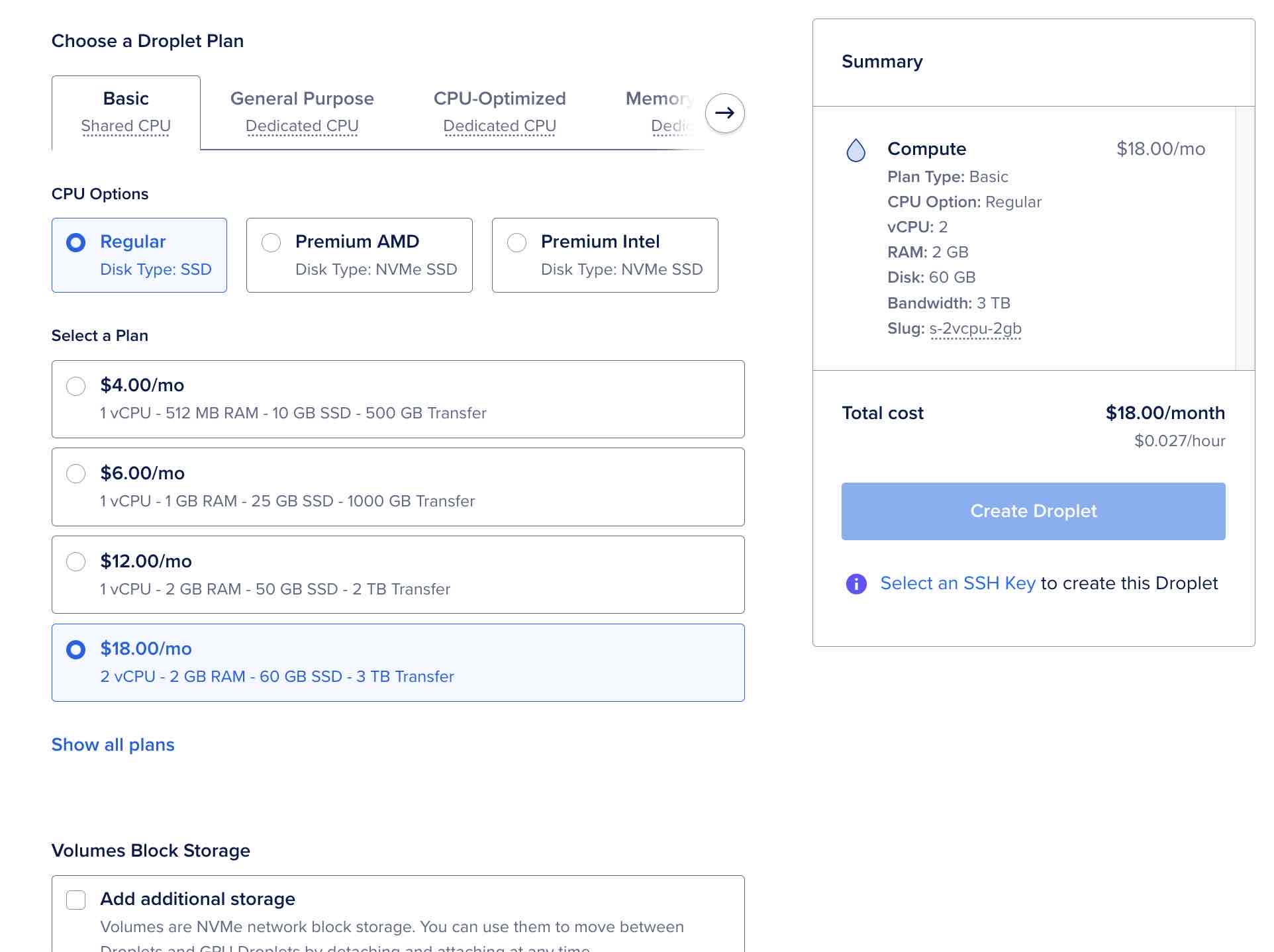This screenshot has width=1274, height=952.
Task: Click the info icon beside SSH Key message
Action: [856, 584]
